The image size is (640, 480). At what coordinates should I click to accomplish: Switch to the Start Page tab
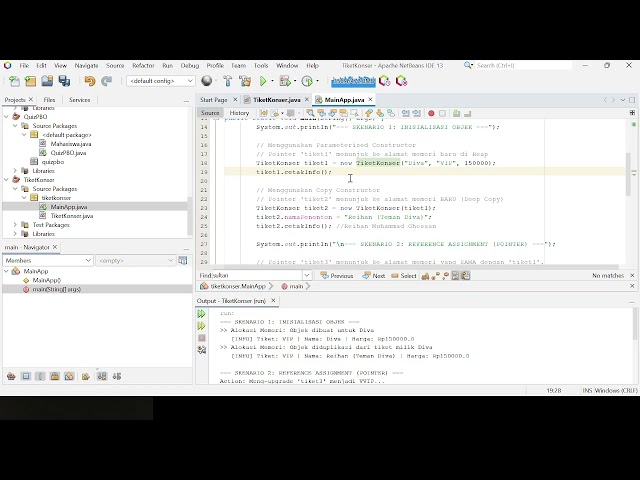click(x=213, y=100)
